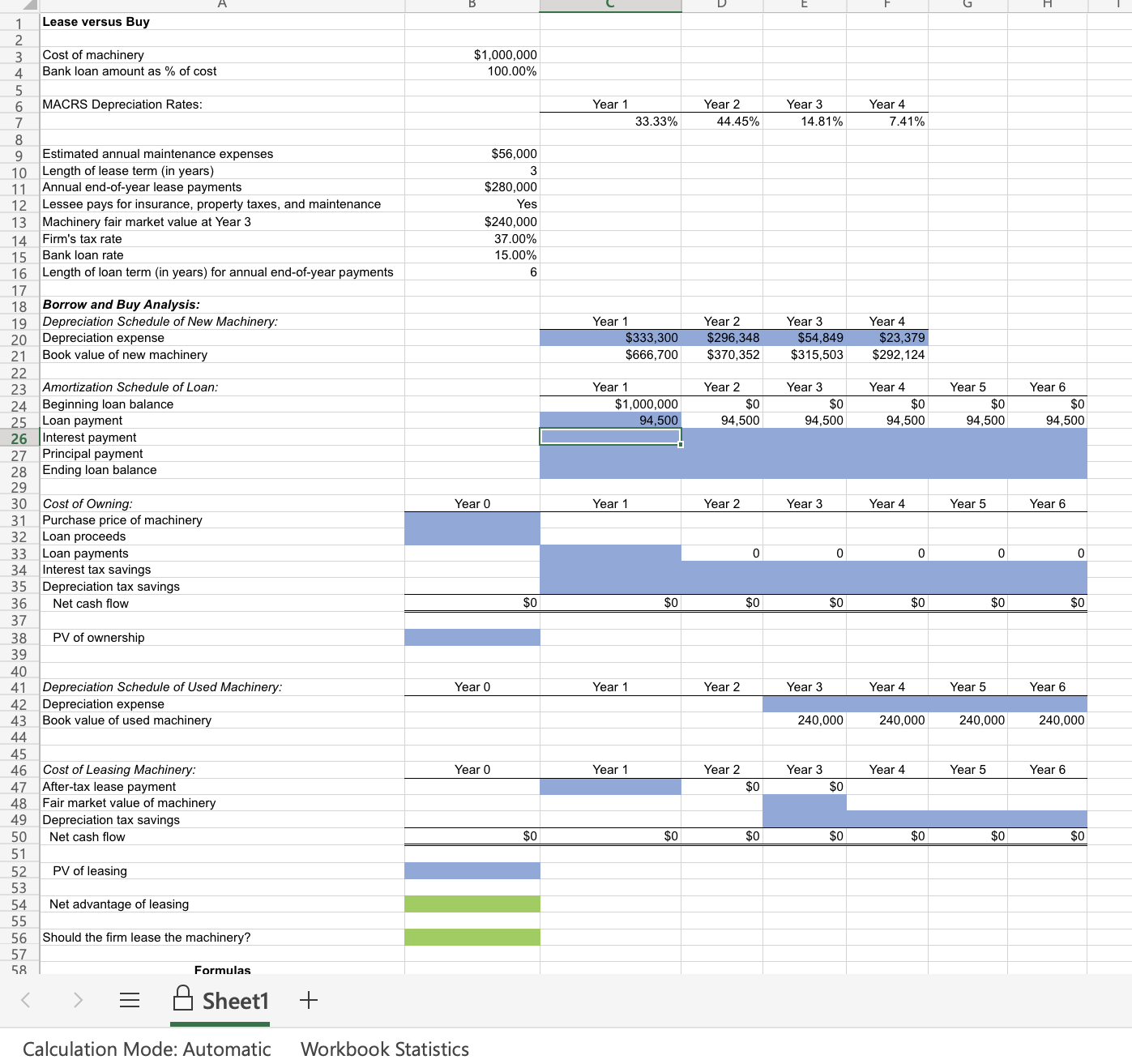Click the next sheet navigation arrow
Viewport: 1132px width, 1064px height.
pyautogui.click(x=77, y=1000)
